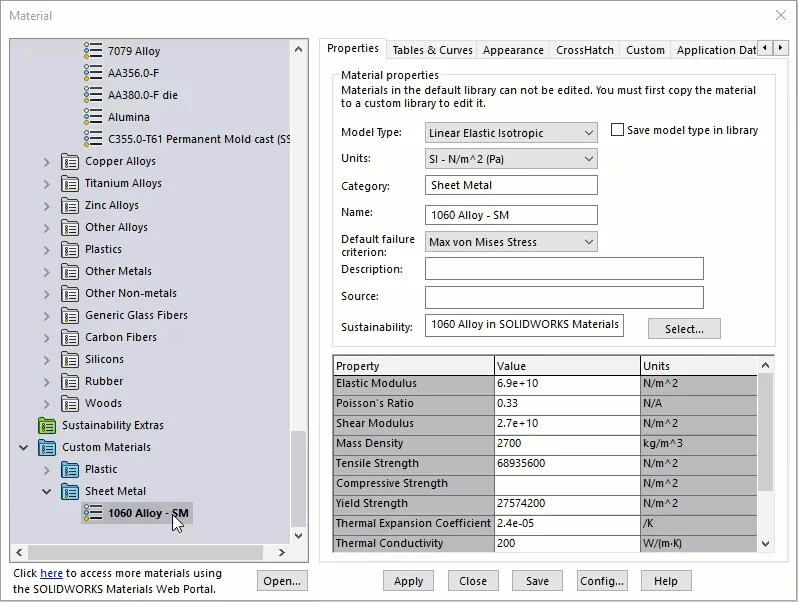Click the Sustainability Extras library icon
Image resolution: width=798 pixels, height=602 pixels.
point(47,425)
